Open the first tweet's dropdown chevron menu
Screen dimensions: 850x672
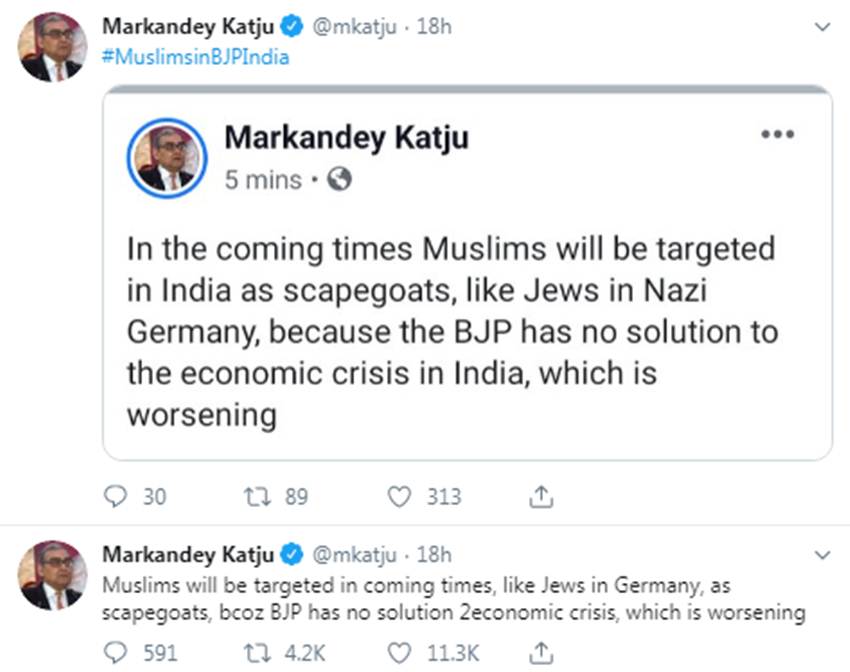pos(823,28)
